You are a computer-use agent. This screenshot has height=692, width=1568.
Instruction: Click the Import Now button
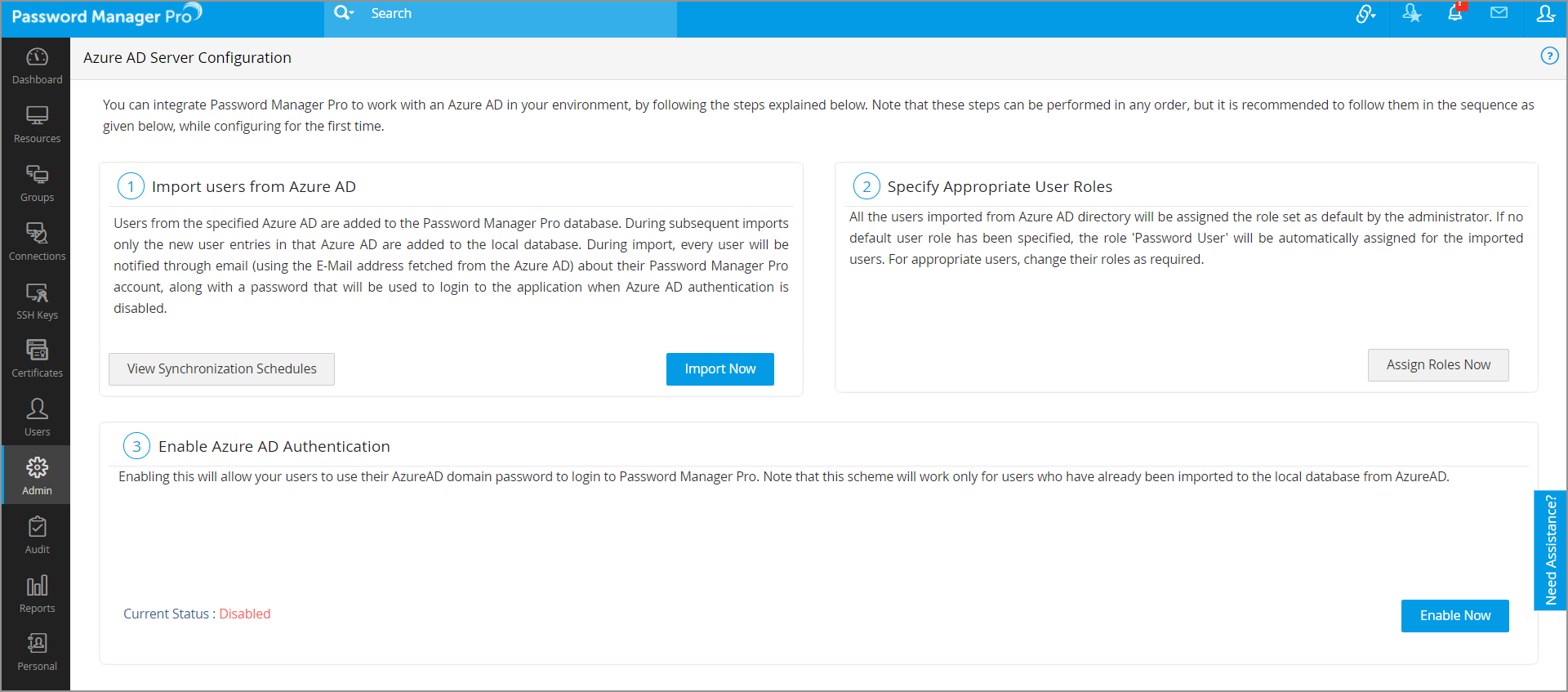pos(720,369)
